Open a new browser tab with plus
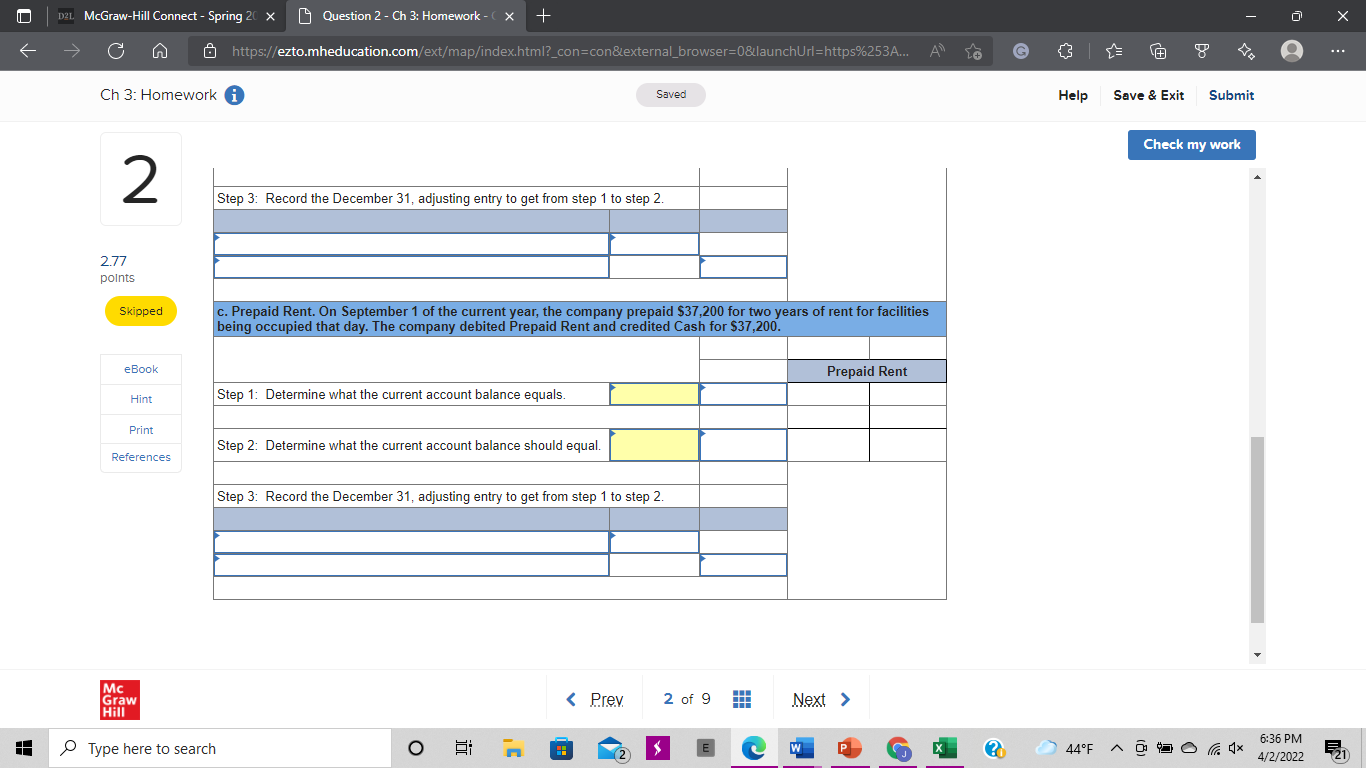 point(543,16)
